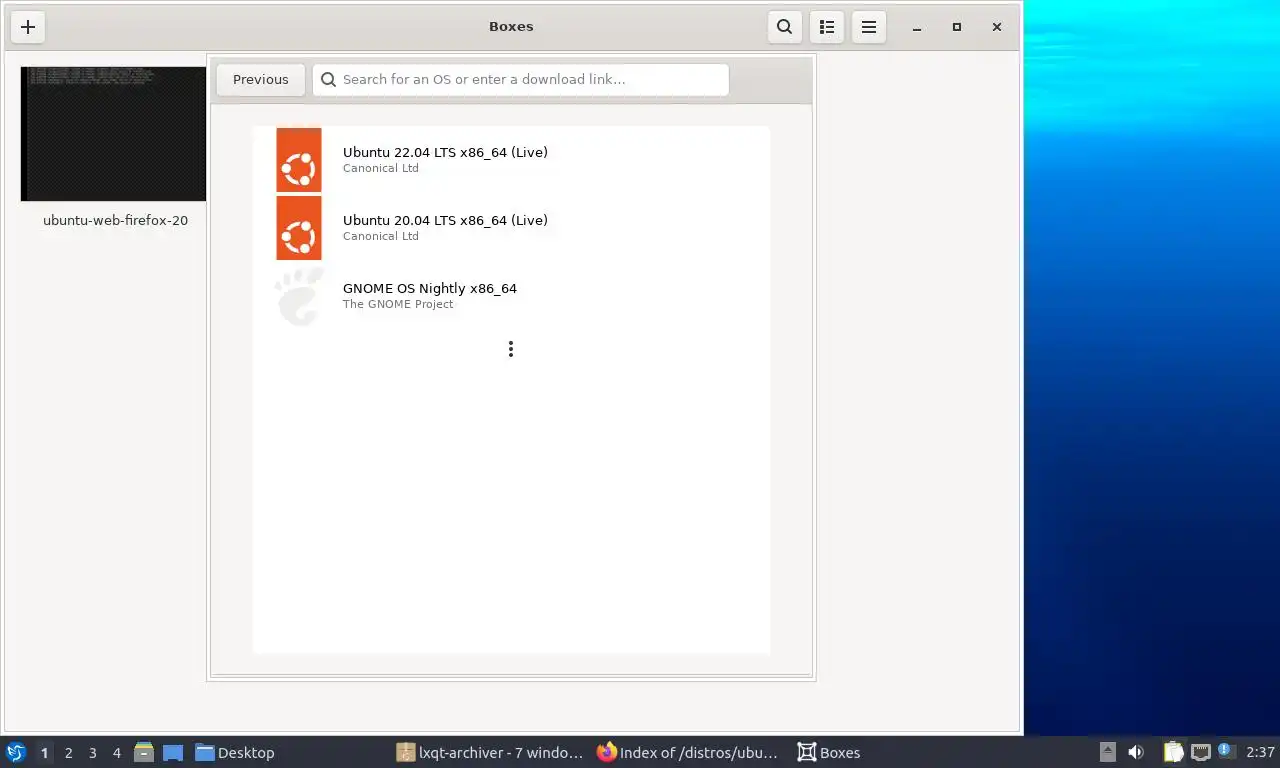Click the show desktop icon in the panel
Viewport: 1280px width, 768px height.
tap(173, 753)
